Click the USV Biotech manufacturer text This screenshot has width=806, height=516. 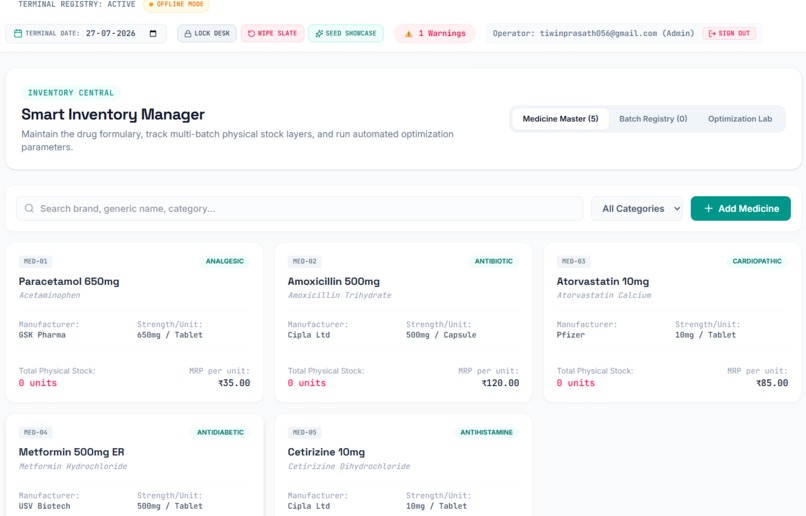point(44,506)
